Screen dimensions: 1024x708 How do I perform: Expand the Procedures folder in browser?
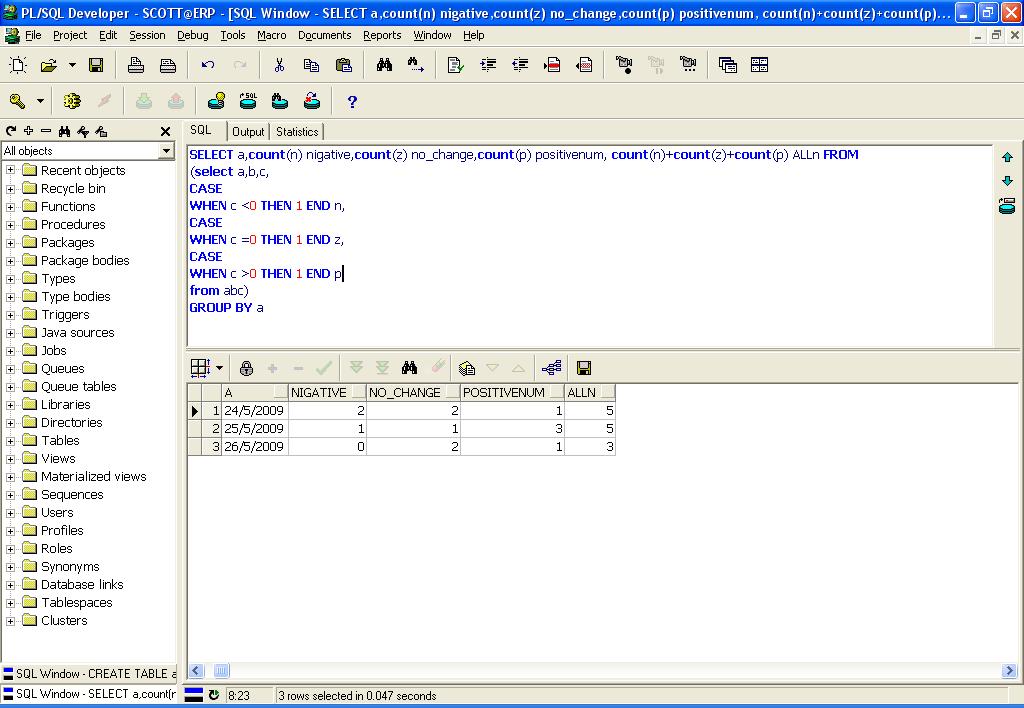(11, 225)
